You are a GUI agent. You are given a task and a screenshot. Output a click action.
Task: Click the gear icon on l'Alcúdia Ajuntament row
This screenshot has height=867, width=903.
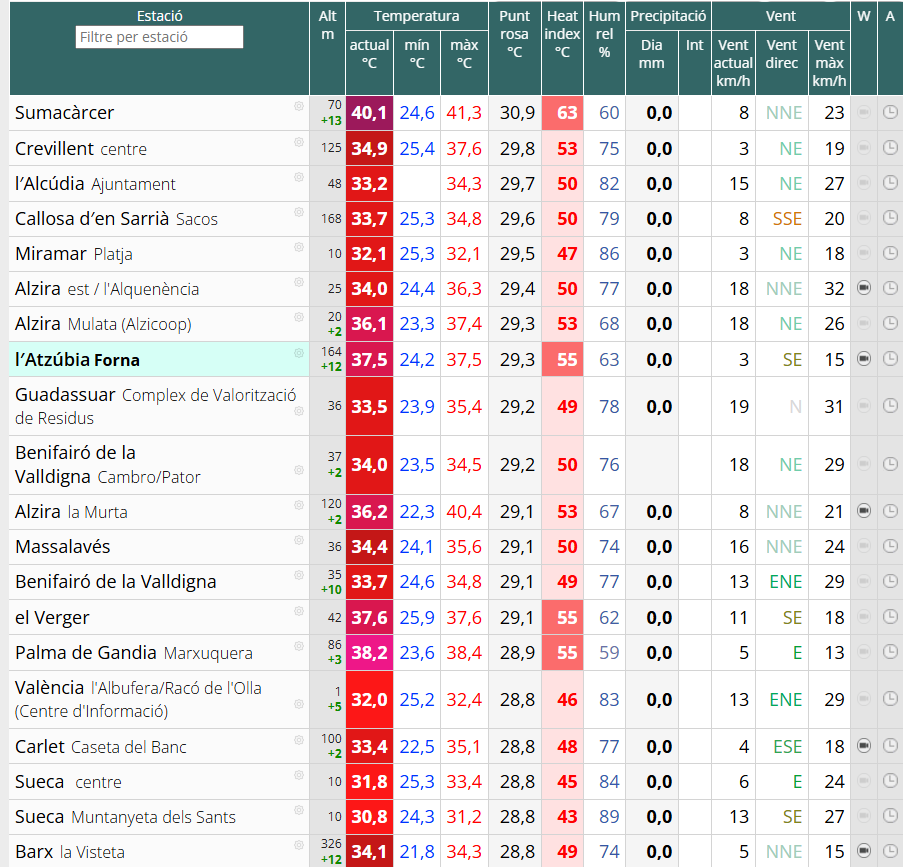click(x=299, y=177)
